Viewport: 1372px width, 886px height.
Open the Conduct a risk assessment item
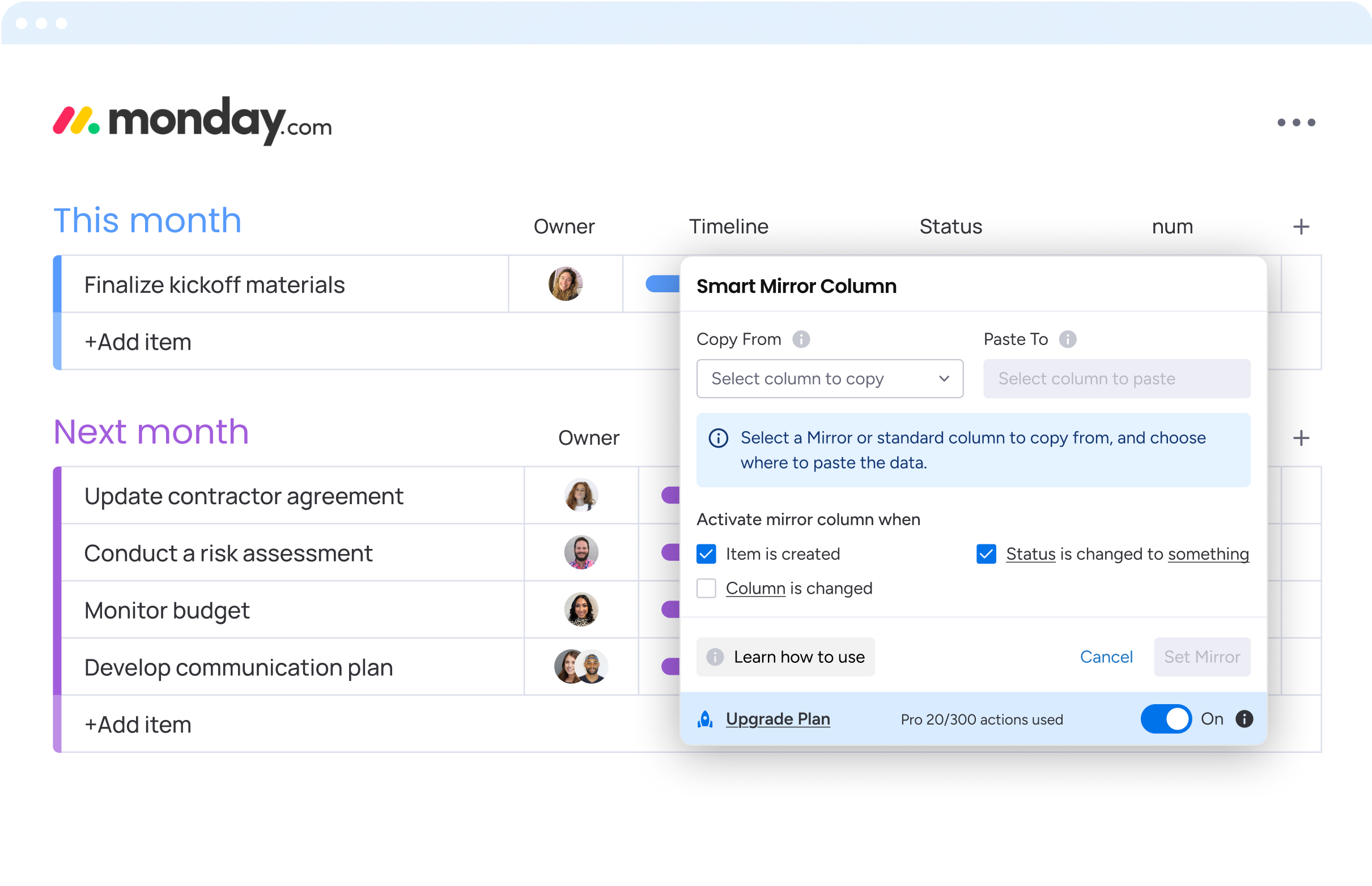[228, 553]
